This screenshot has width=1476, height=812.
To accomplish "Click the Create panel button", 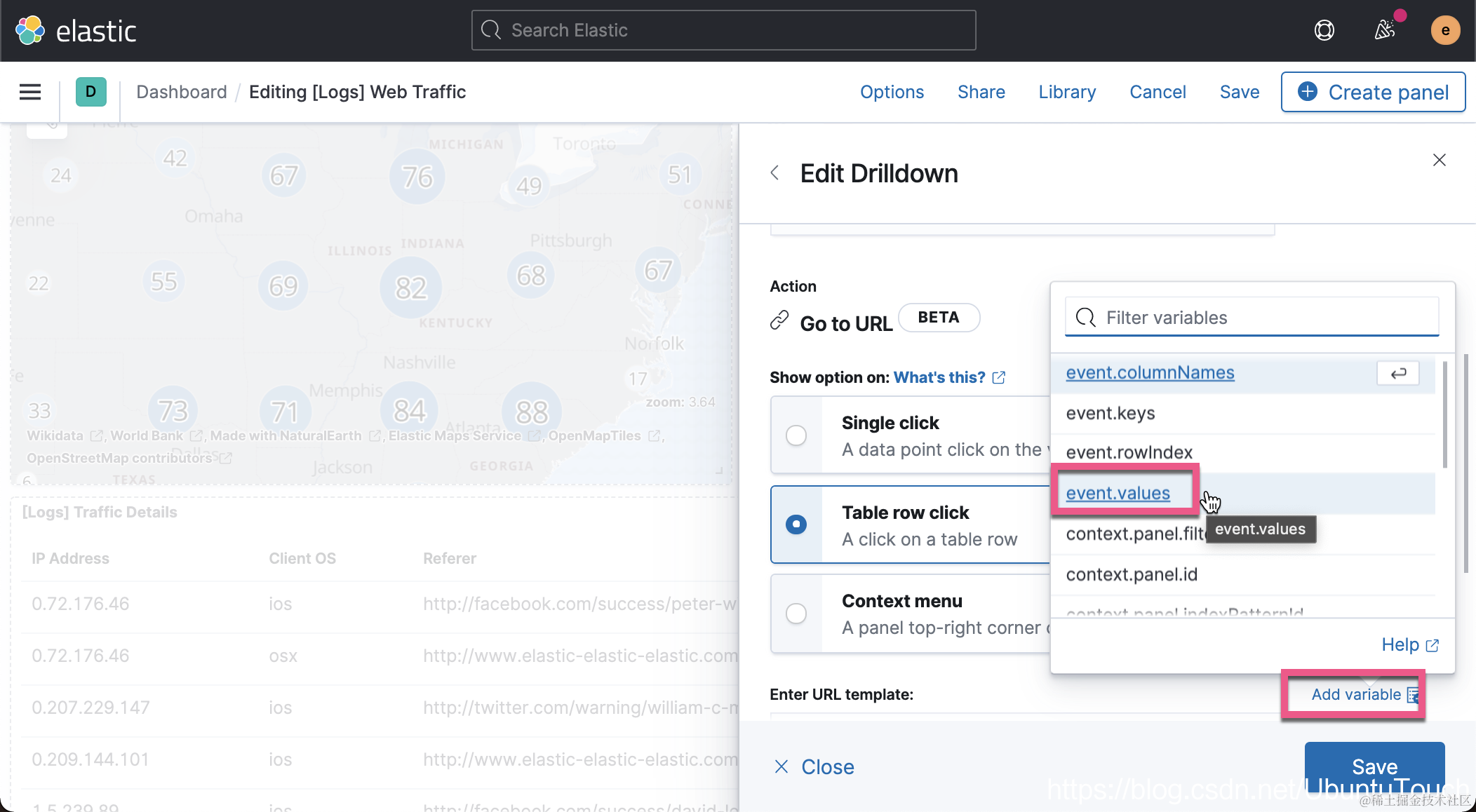I will (1373, 92).
